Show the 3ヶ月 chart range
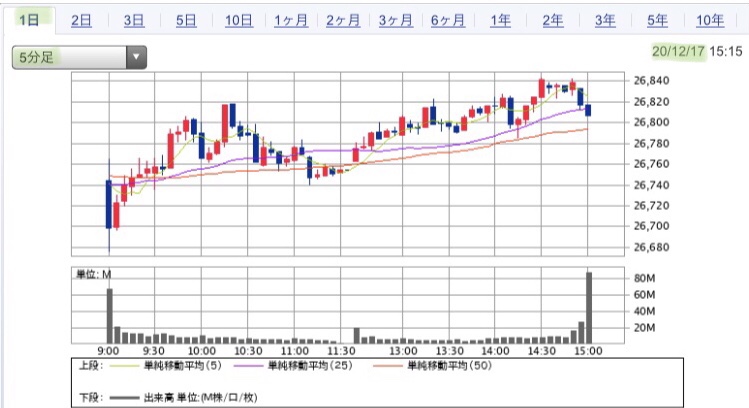The height and width of the screenshot is (408, 749). coord(396,21)
